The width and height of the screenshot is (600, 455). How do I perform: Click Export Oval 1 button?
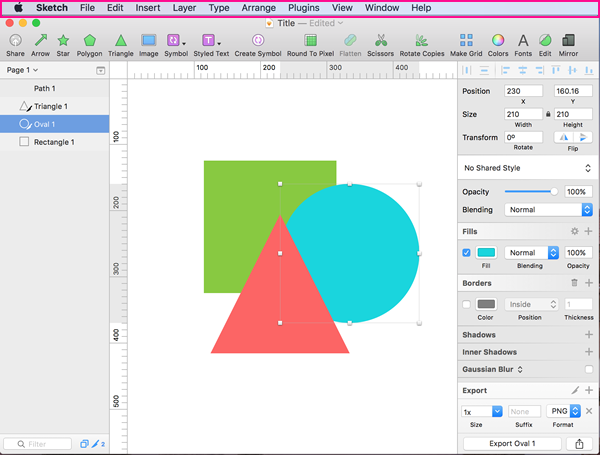pyautogui.click(x=512, y=444)
